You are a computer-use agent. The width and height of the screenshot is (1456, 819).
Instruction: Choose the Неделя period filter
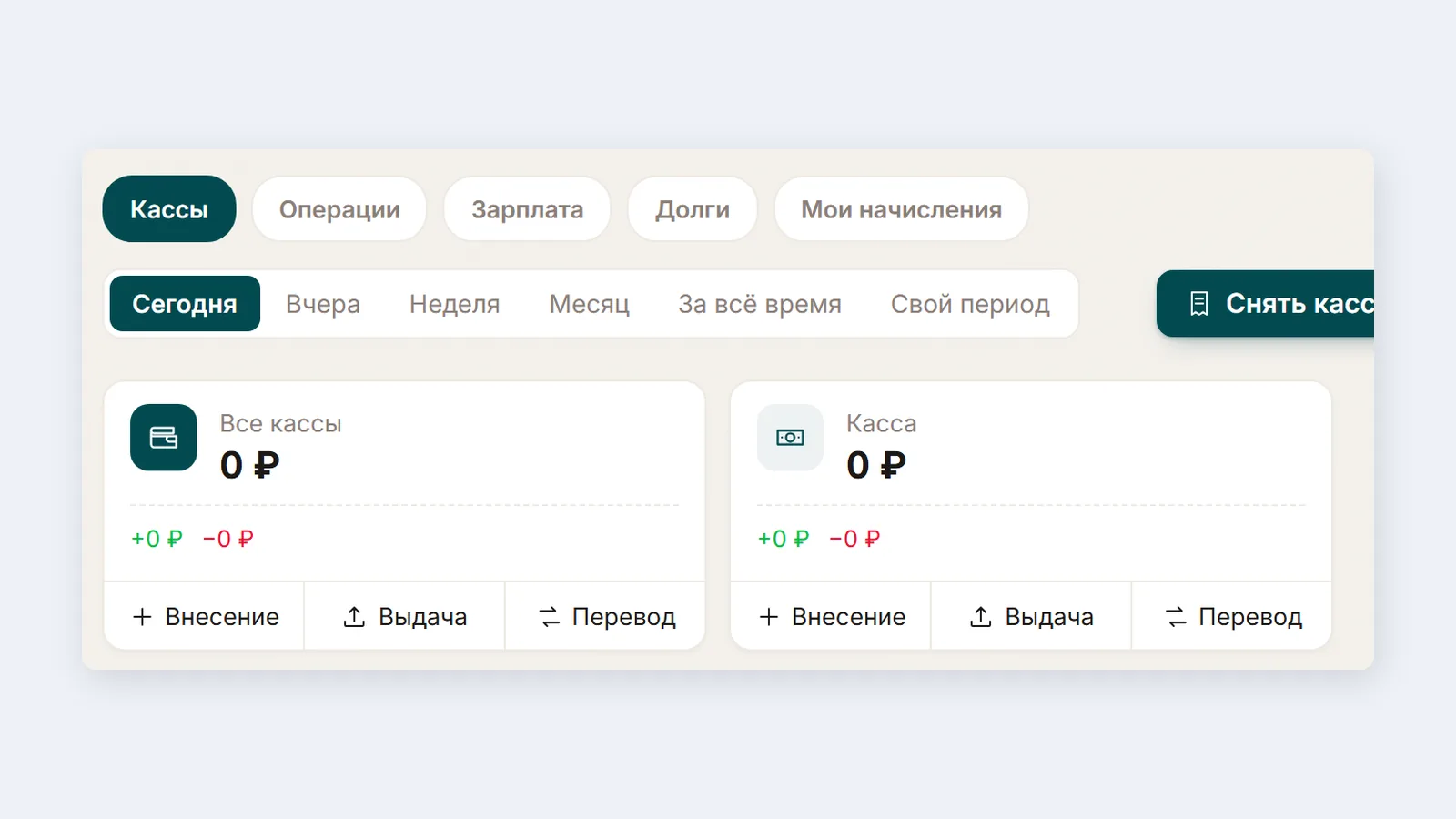454,304
